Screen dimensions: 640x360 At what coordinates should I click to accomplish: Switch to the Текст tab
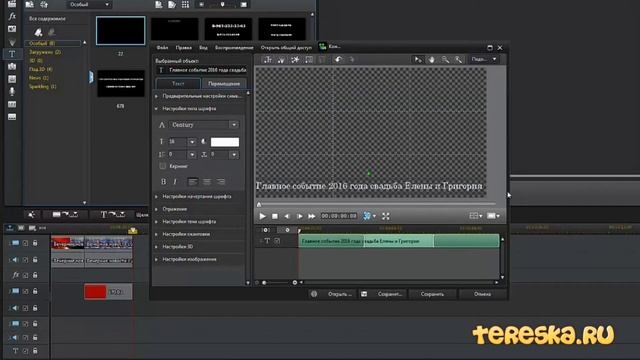[178, 83]
